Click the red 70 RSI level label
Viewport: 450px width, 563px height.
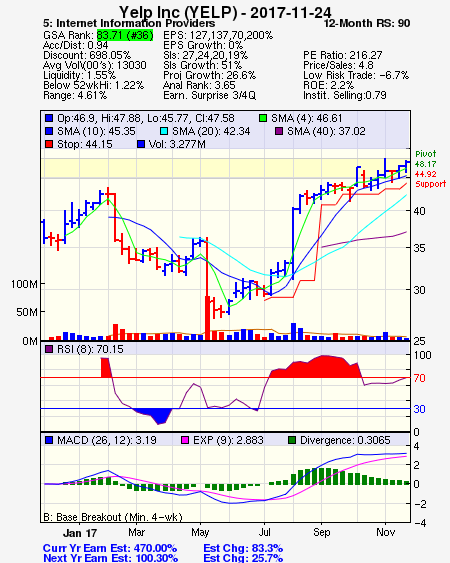click(419, 378)
